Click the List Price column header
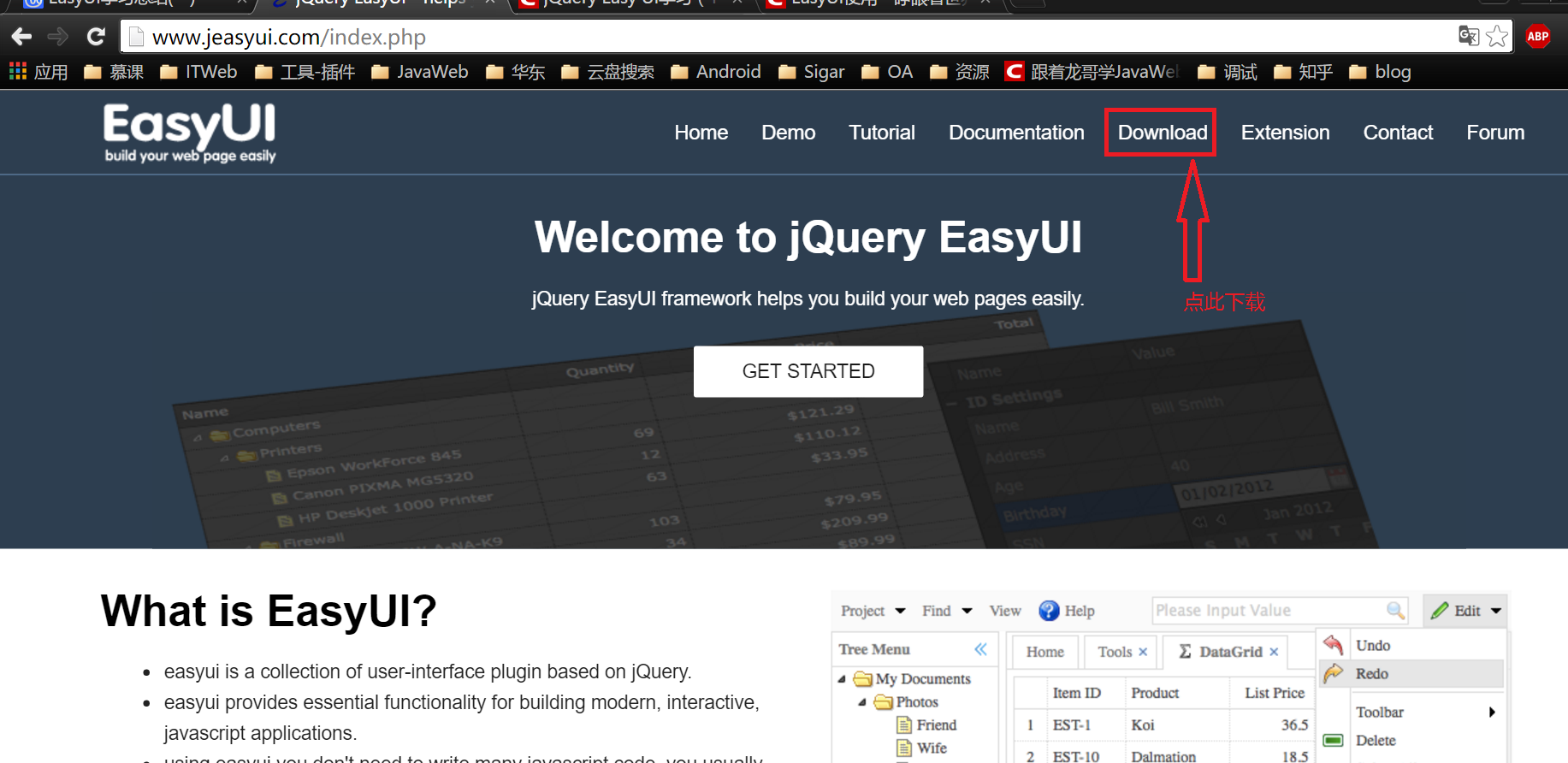This screenshot has width=1568, height=763. 1275,693
